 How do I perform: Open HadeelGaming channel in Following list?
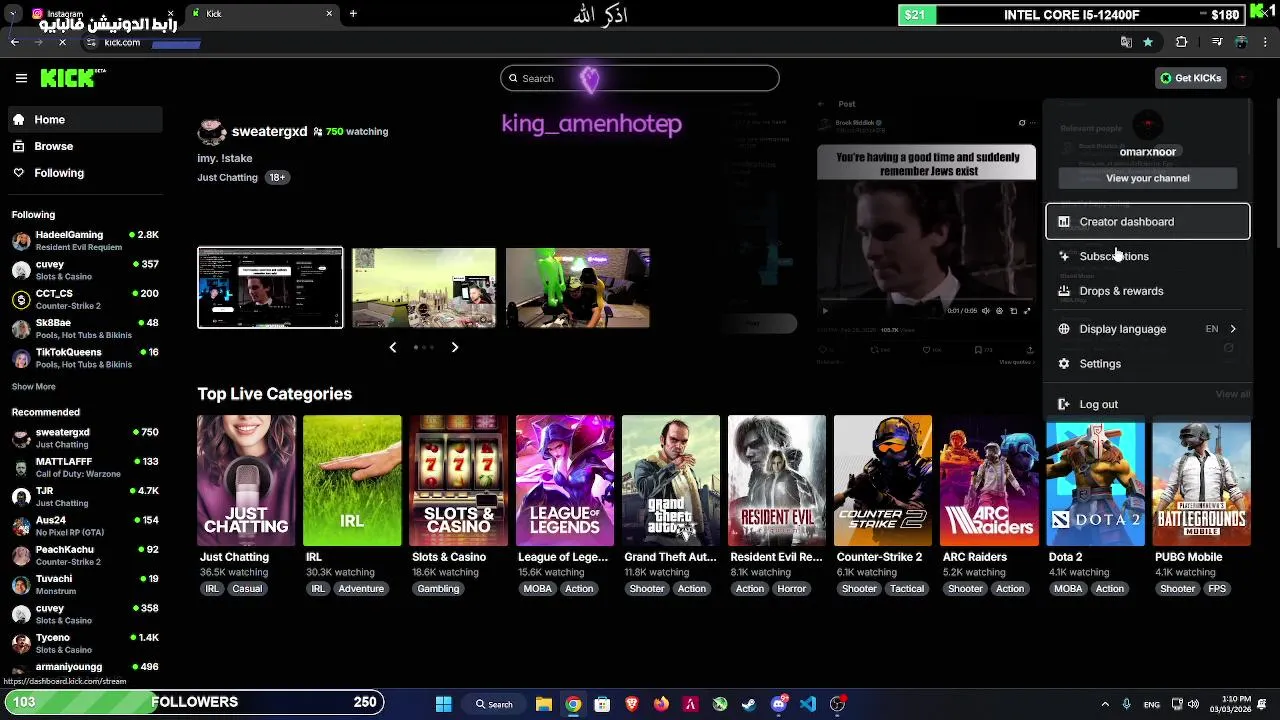85,240
